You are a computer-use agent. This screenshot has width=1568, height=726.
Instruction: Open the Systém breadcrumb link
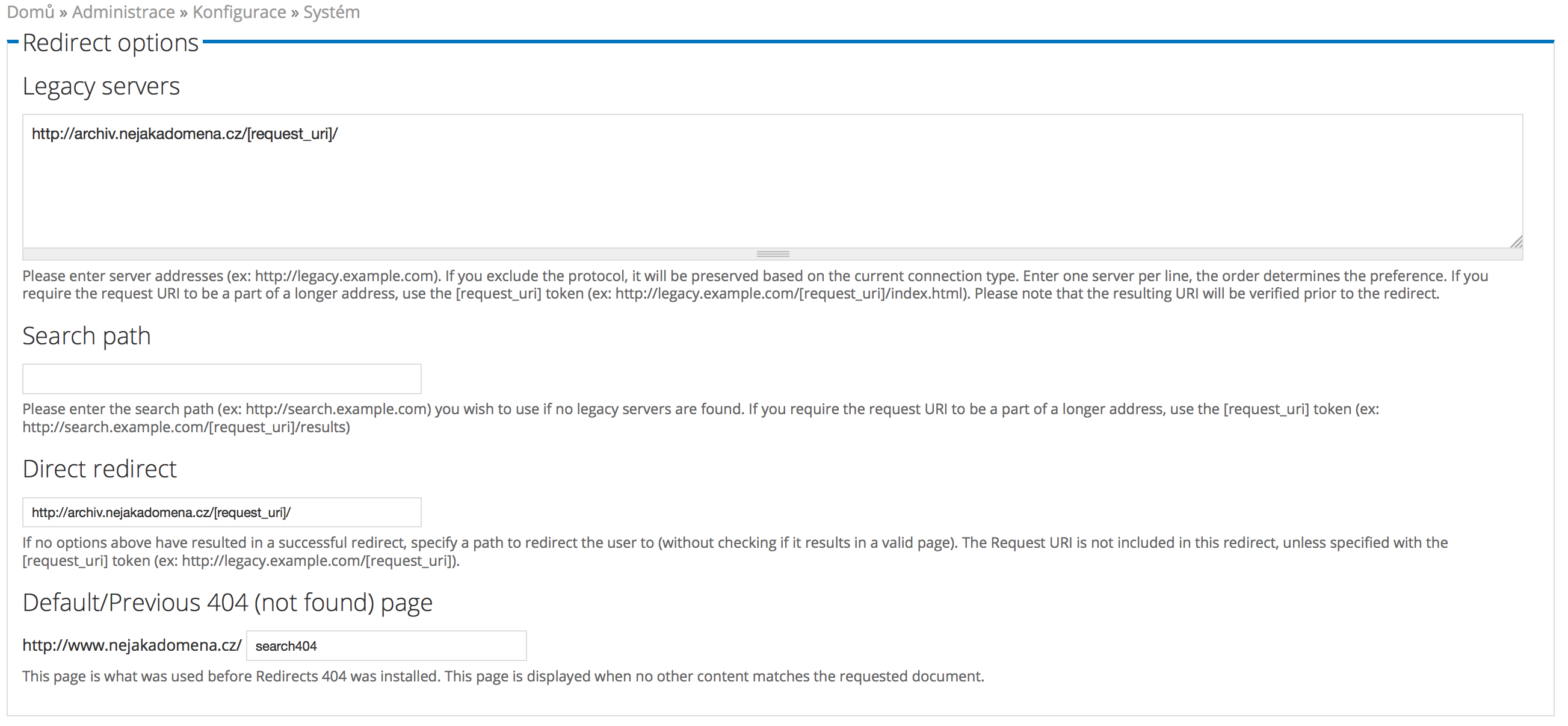(331, 12)
